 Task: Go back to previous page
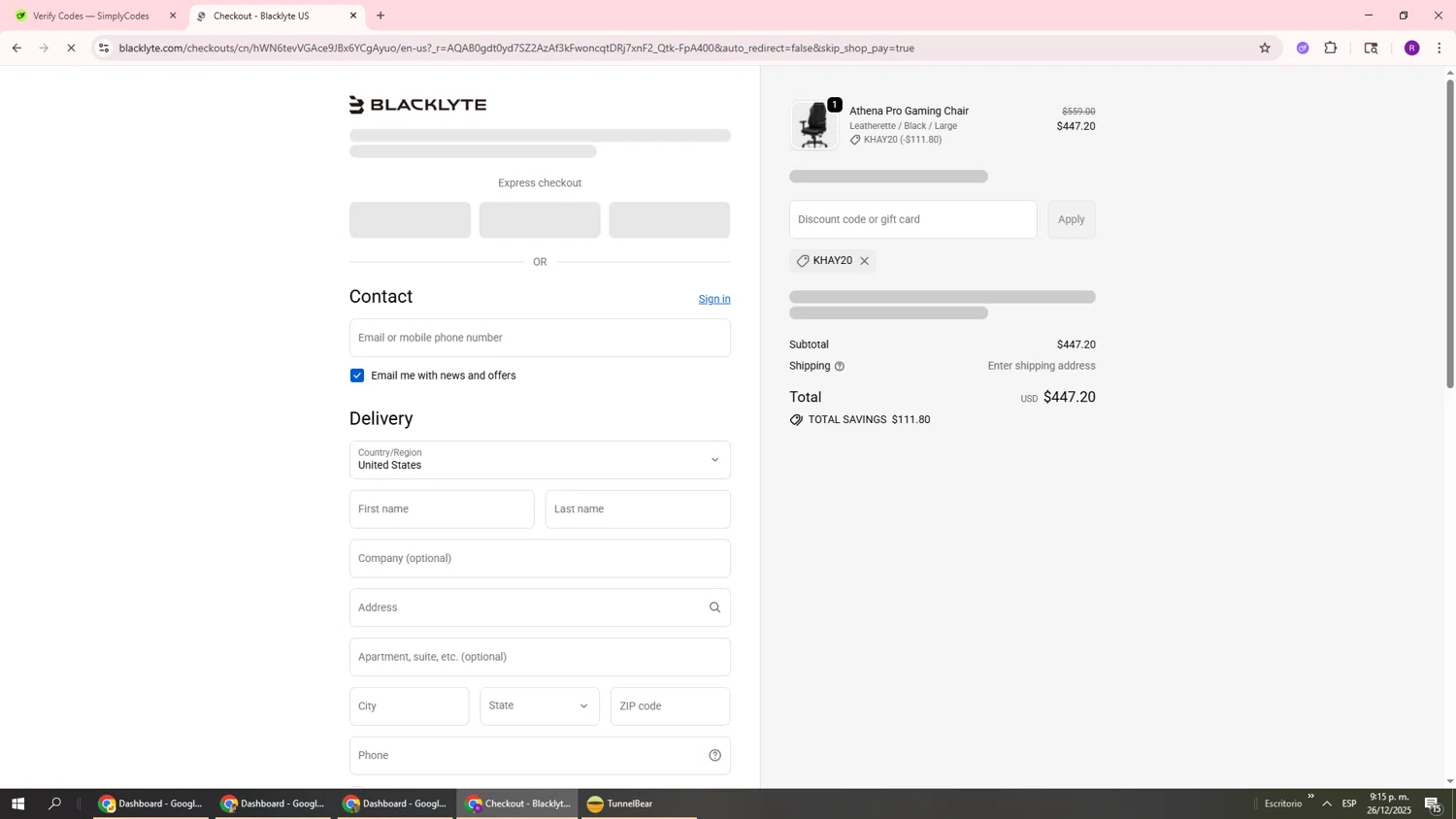(x=17, y=48)
